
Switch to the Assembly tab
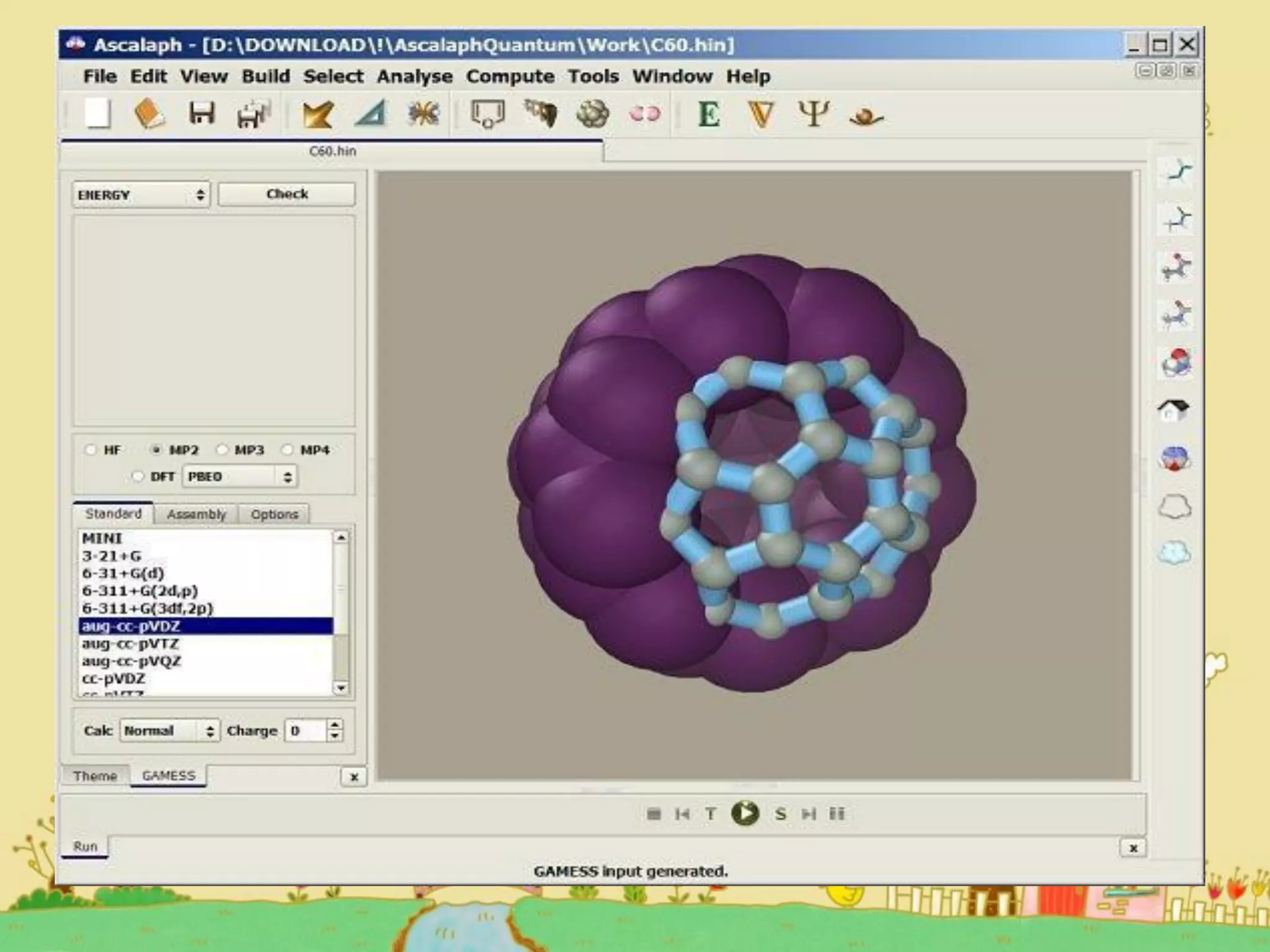(x=196, y=514)
